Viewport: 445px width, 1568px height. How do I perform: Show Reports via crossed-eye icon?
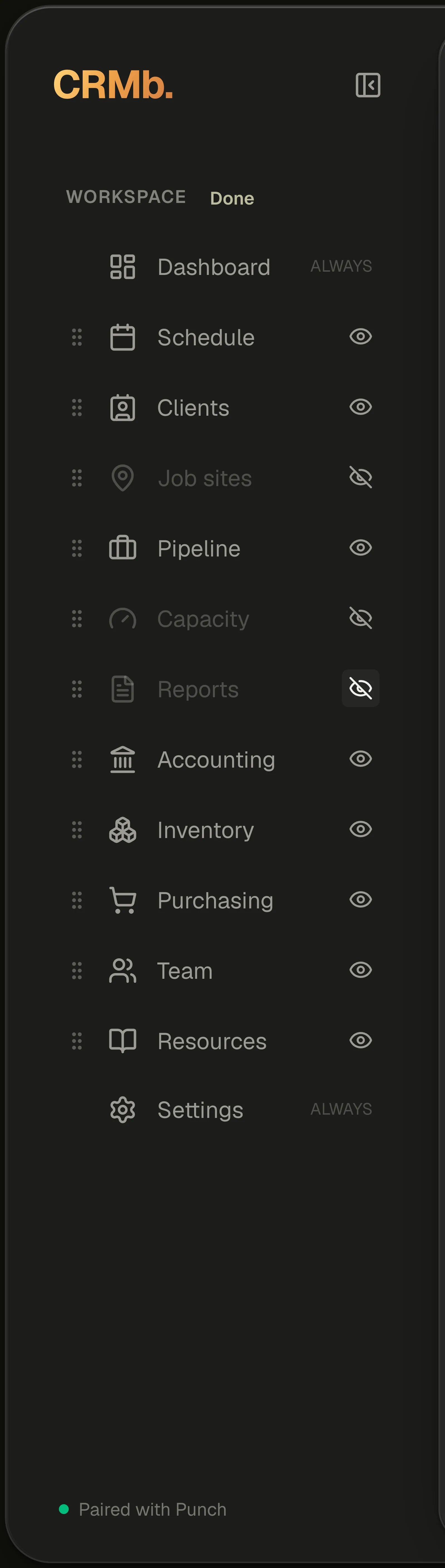coord(360,688)
